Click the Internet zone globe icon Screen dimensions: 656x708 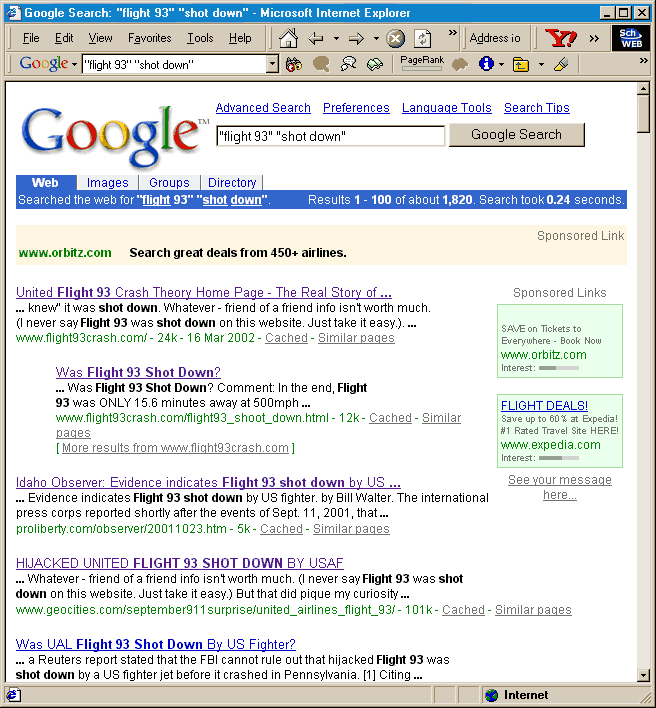point(491,695)
